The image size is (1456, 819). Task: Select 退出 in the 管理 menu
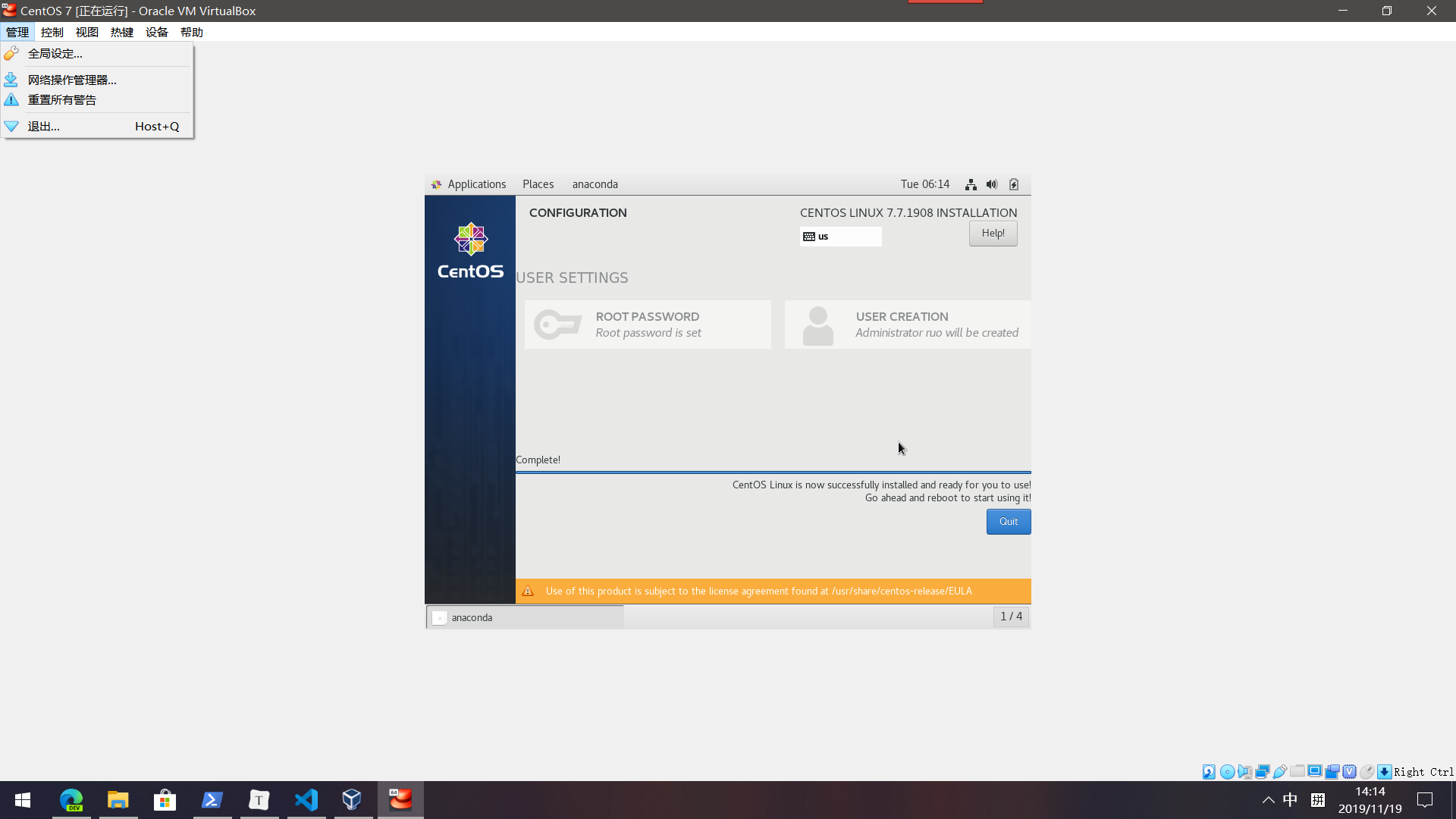coord(44,127)
